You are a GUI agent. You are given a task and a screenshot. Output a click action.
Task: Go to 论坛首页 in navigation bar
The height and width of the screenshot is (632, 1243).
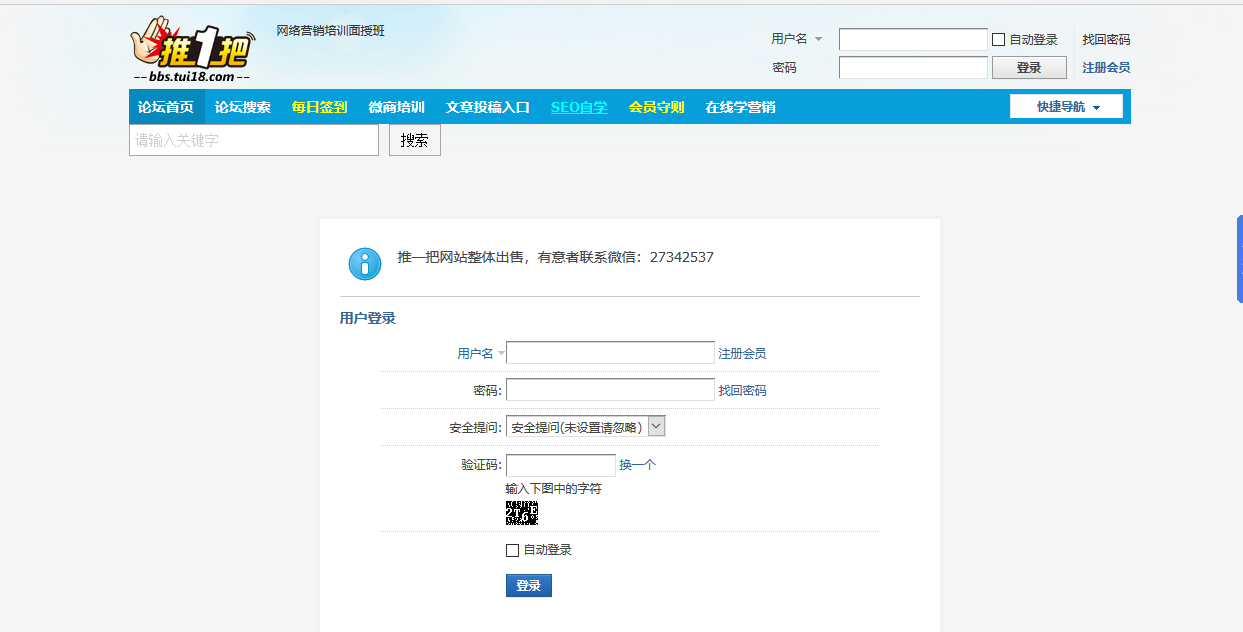[166, 107]
